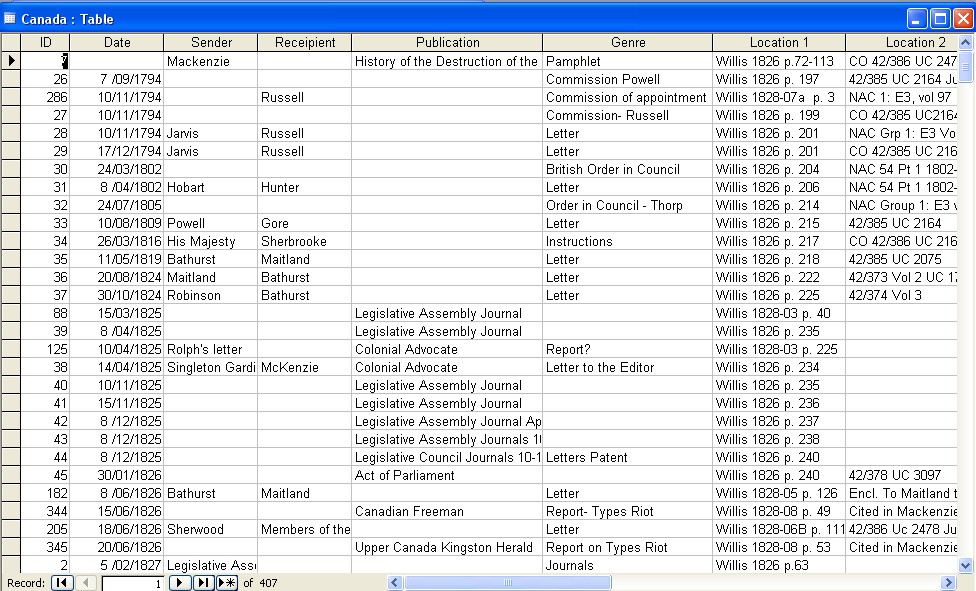
Task: Go to the first record
Action: click(x=62, y=583)
